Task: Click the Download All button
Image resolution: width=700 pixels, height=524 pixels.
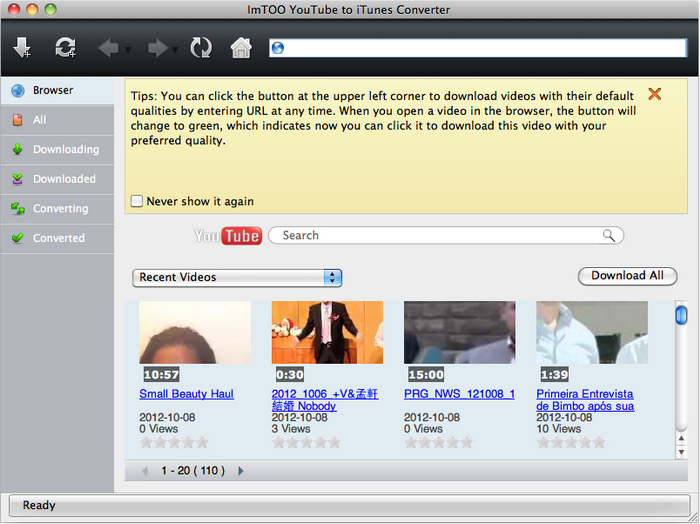Action: [627, 276]
